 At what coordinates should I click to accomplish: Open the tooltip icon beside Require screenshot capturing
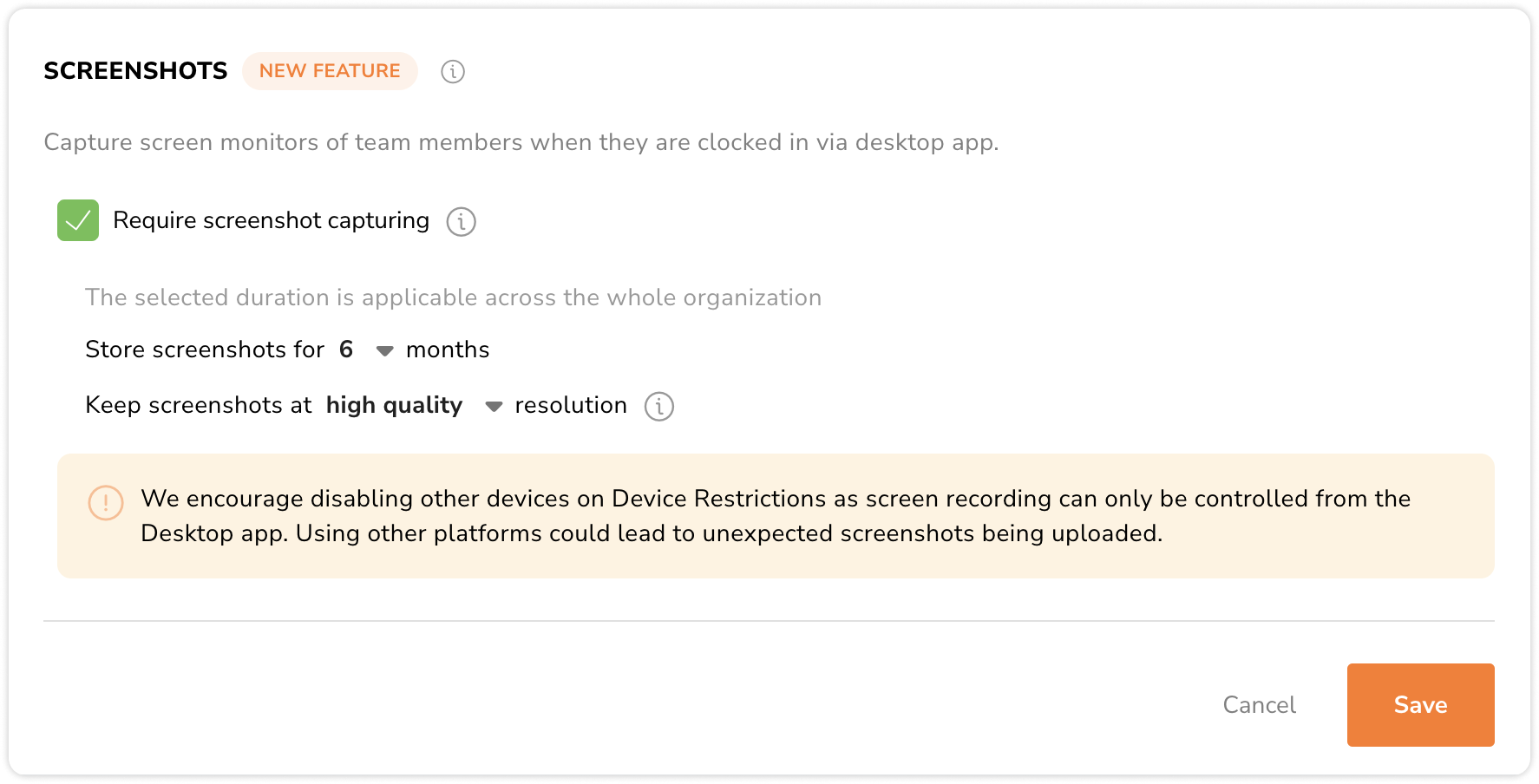(x=461, y=221)
